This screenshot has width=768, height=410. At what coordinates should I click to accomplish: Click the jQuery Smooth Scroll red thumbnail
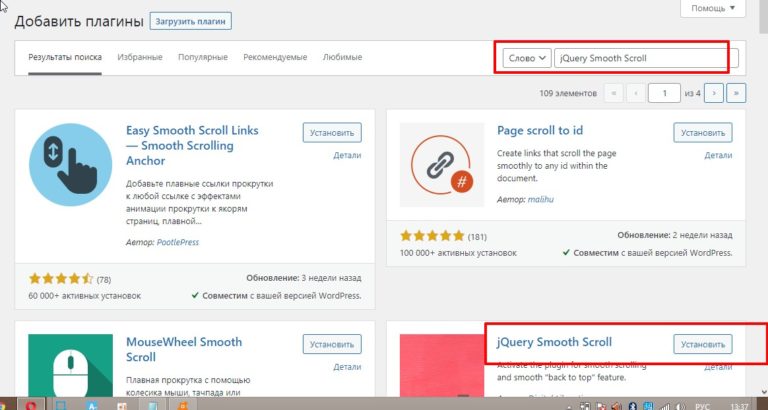coord(442,365)
